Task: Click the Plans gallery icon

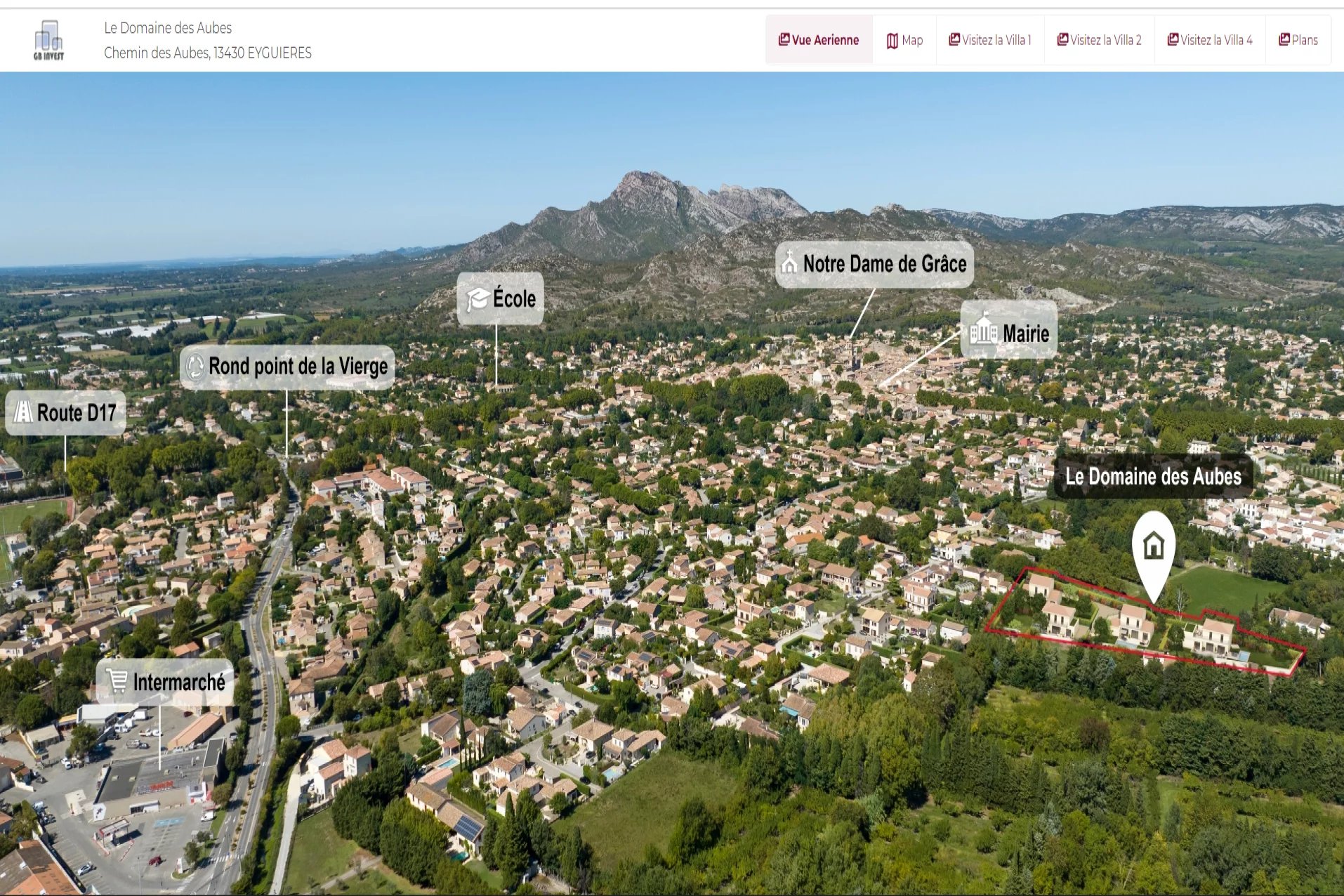Action: click(x=1284, y=39)
